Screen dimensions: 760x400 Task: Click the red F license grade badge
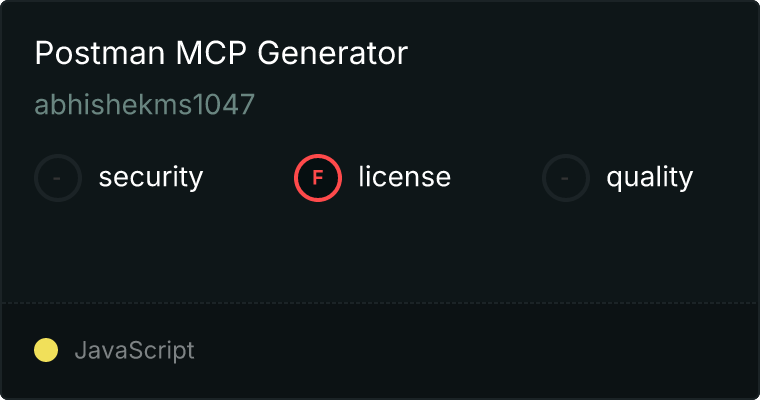click(x=318, y=178)
